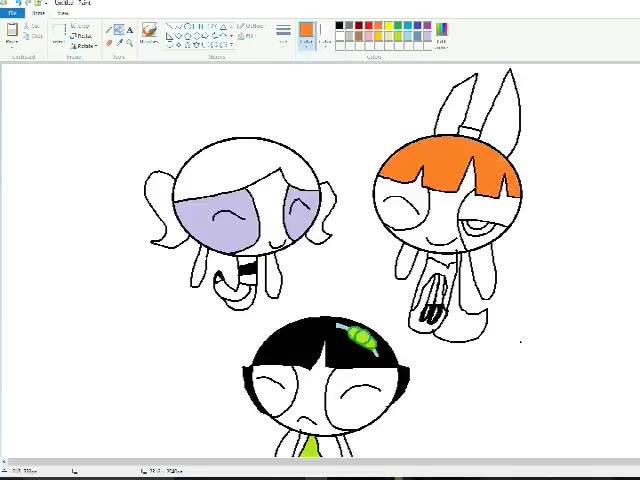
Task: Click the Paste clipboard icon
Action: [12, 30]
